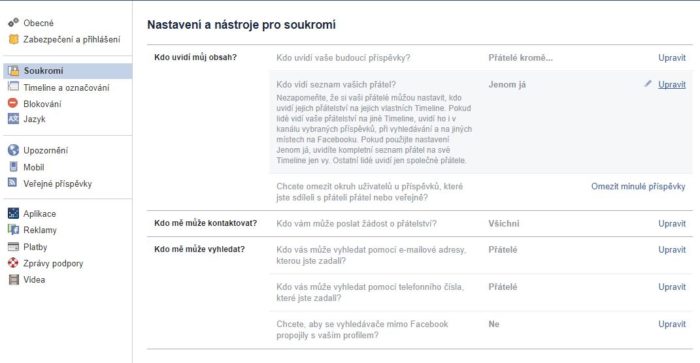The height and width of the screenshot is (363, 700).
Task: Open the Aplikace settings page
Action: (x=40, y=214)
